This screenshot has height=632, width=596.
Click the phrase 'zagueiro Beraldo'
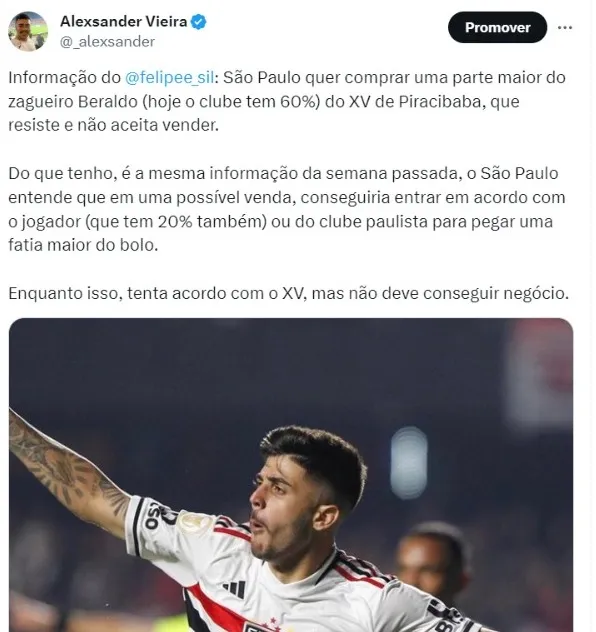[x=73, y=102]
